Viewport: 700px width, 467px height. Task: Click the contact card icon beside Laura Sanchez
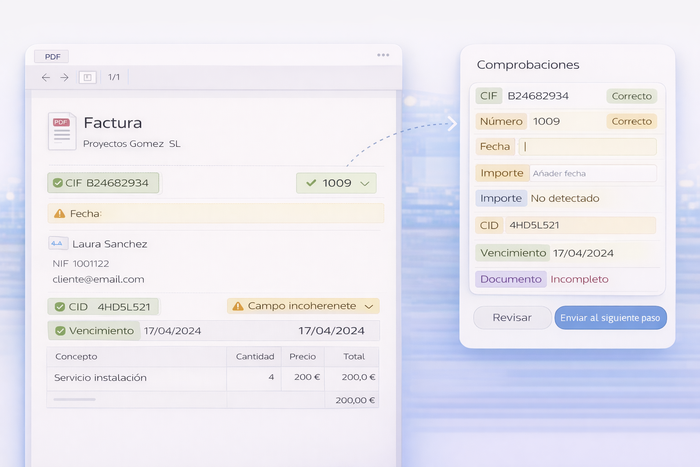58,243
